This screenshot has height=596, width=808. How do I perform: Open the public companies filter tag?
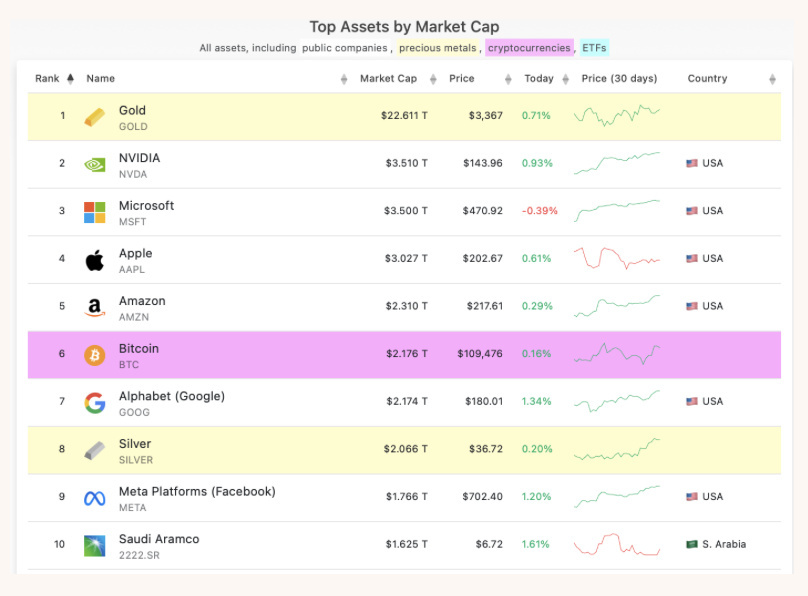pos(345,48)
